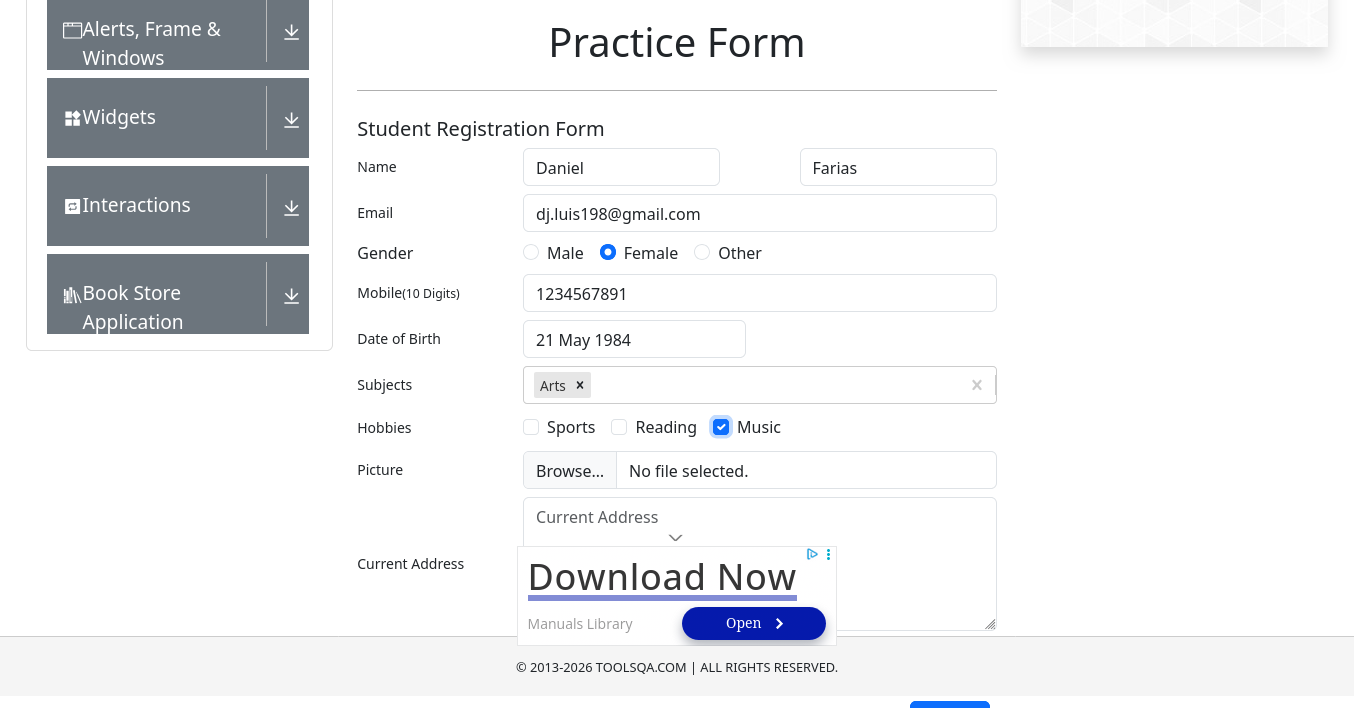Clear all subjects with the X icon
The width and height of the screenshot is (1366, 708).
pyautogui.click(x=977, y=385)
